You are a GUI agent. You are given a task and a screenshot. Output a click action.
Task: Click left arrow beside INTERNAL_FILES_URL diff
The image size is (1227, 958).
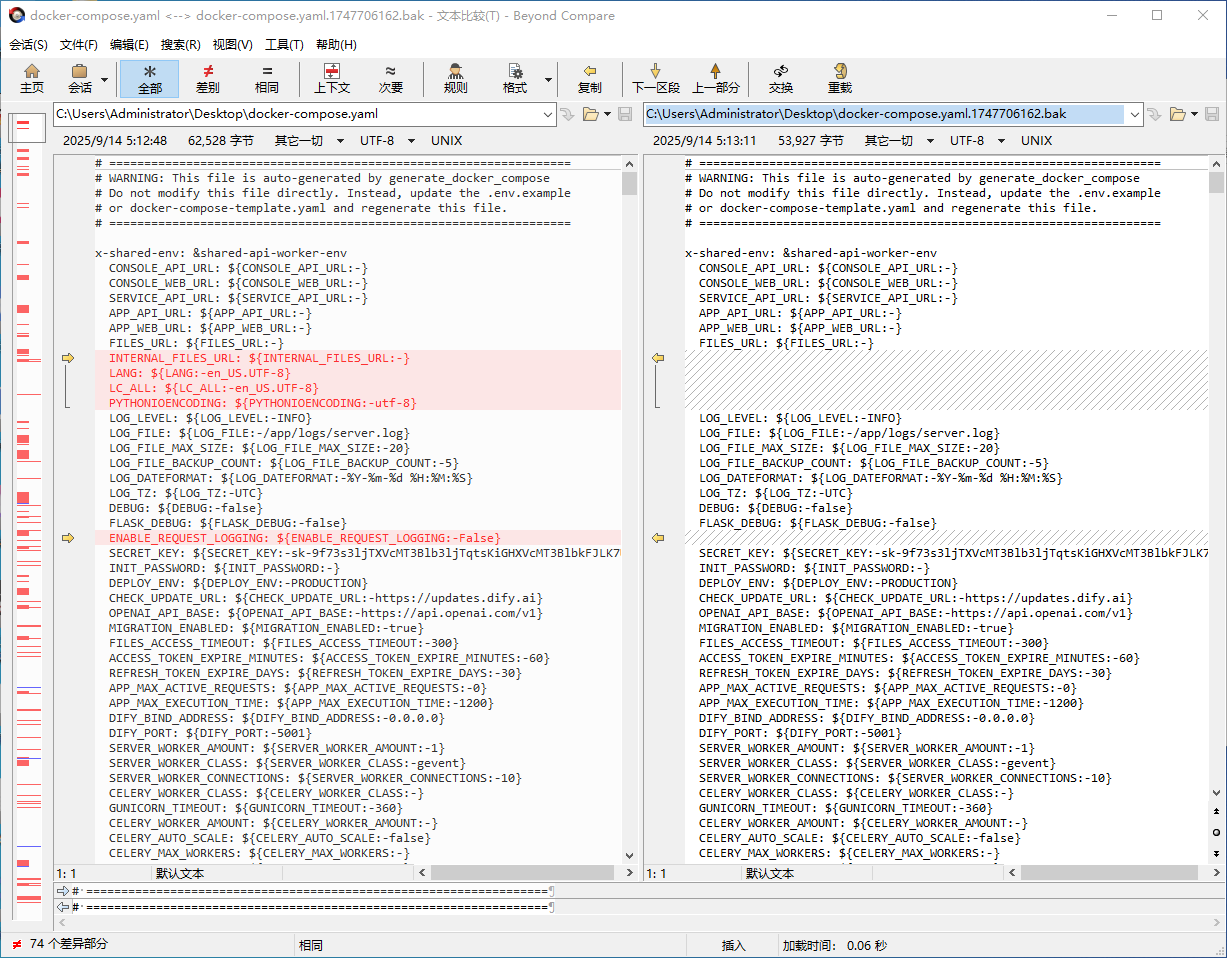point(68,358)
